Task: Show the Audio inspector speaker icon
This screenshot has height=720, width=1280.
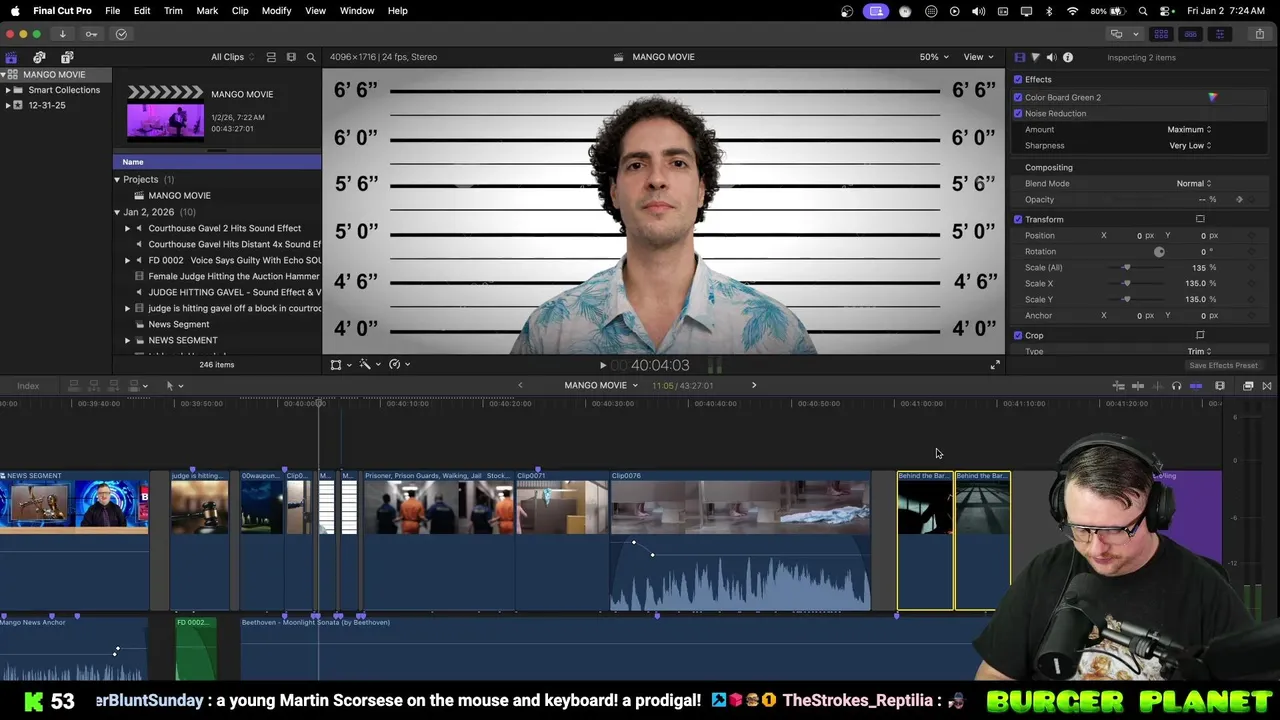Action: coord(1051,57)
